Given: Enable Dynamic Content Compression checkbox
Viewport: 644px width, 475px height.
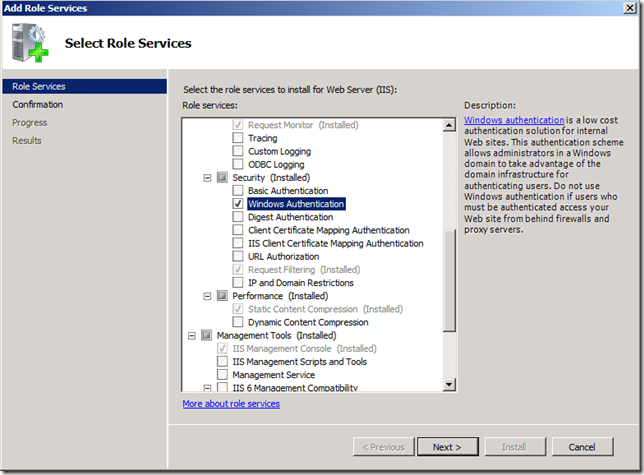Looking at the screenshot, I should point(238,323).
